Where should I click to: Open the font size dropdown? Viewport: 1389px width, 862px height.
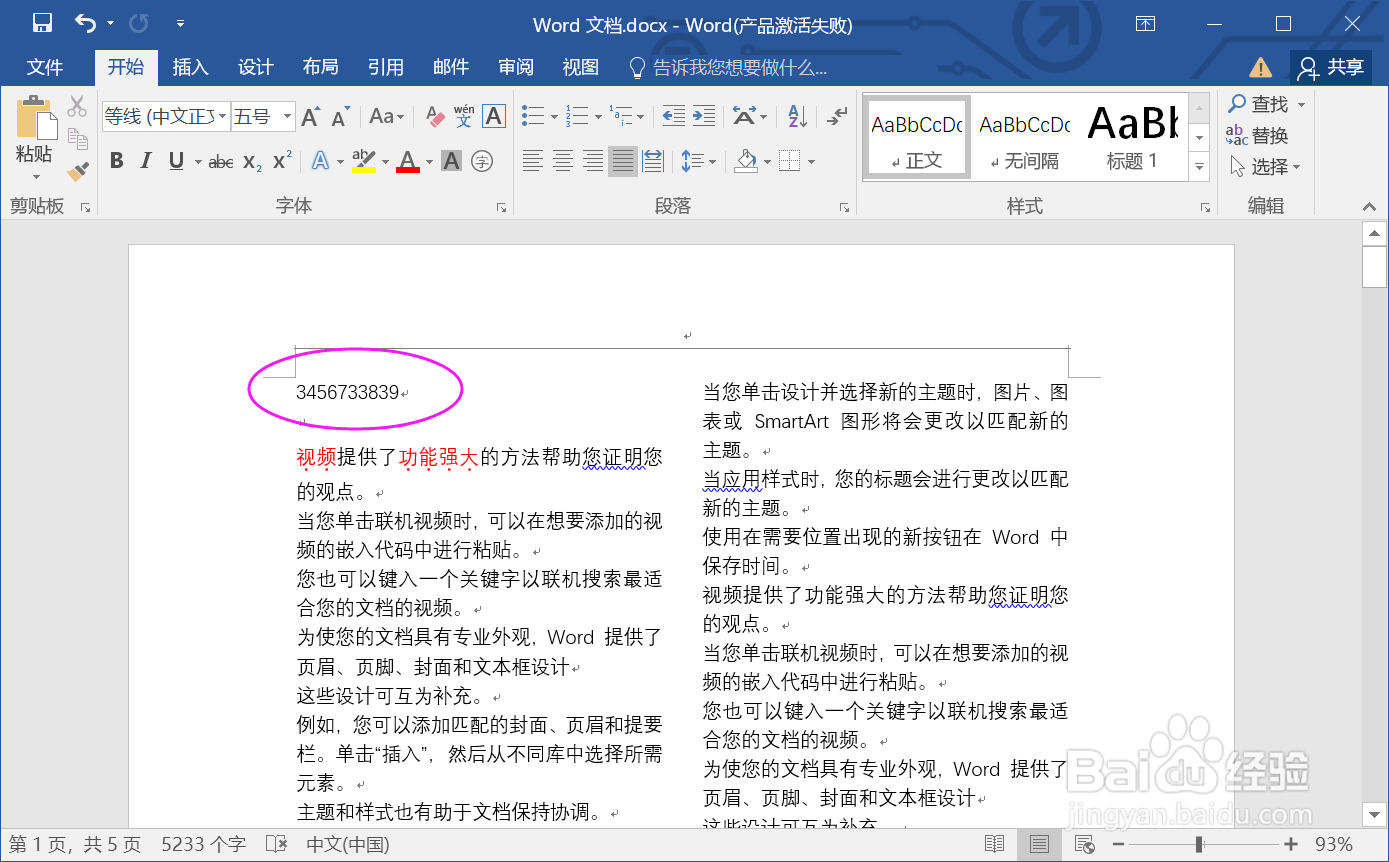pos(285,116)
